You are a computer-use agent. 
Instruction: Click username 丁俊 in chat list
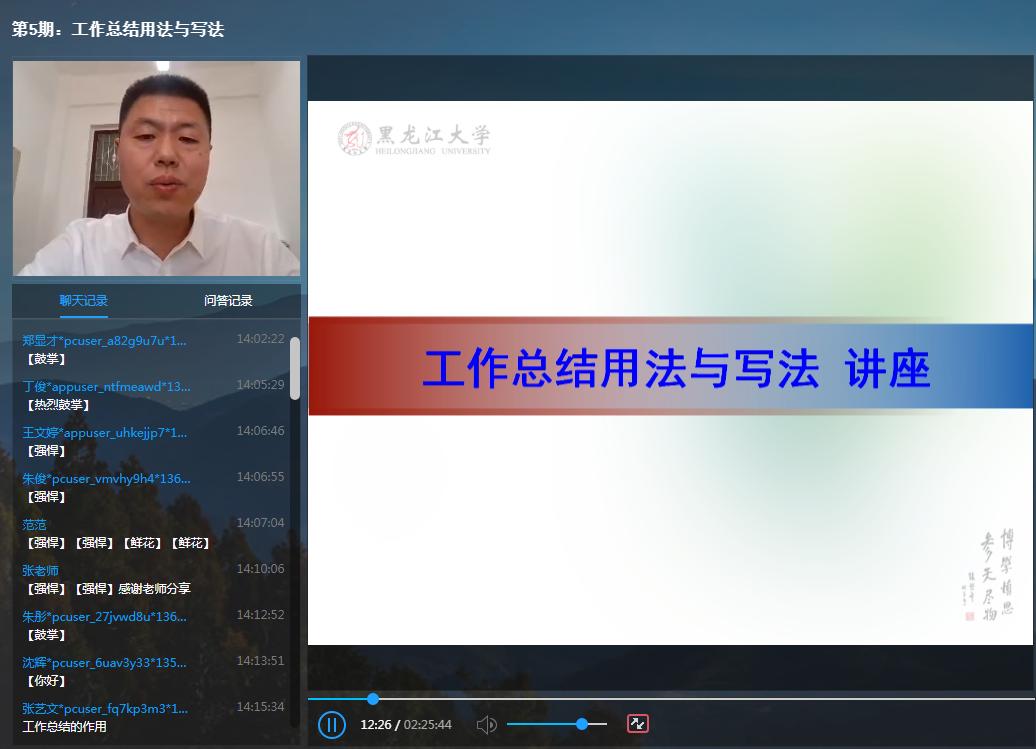106,386
